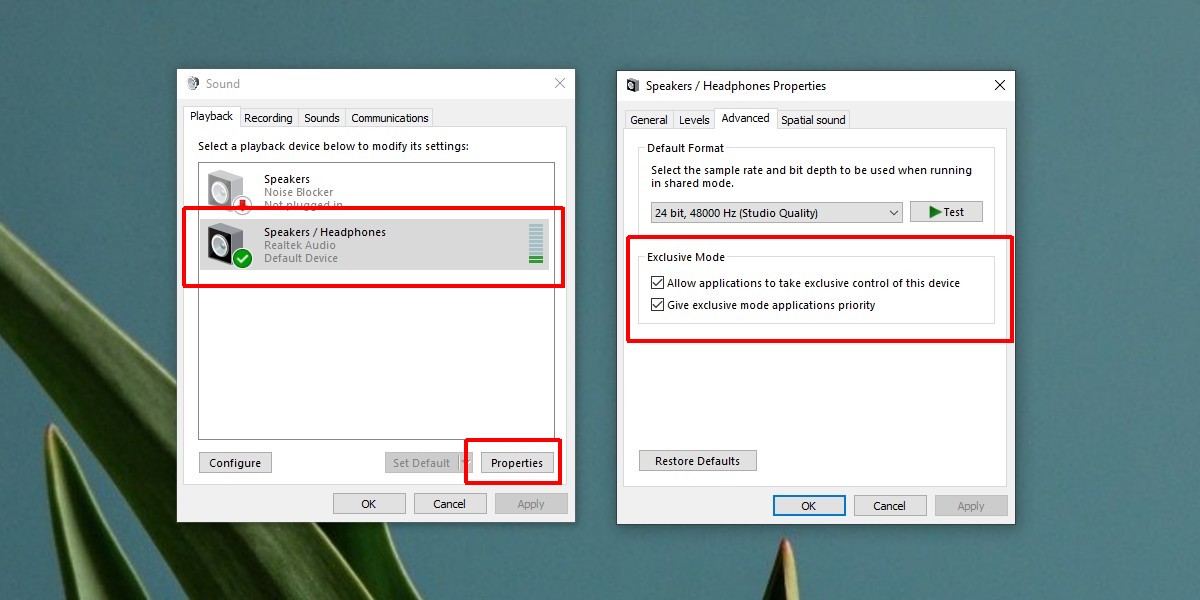Screen dimensions: 1200x600
Task: Switch to the Recording tab
Action: [x=269, y=118]
